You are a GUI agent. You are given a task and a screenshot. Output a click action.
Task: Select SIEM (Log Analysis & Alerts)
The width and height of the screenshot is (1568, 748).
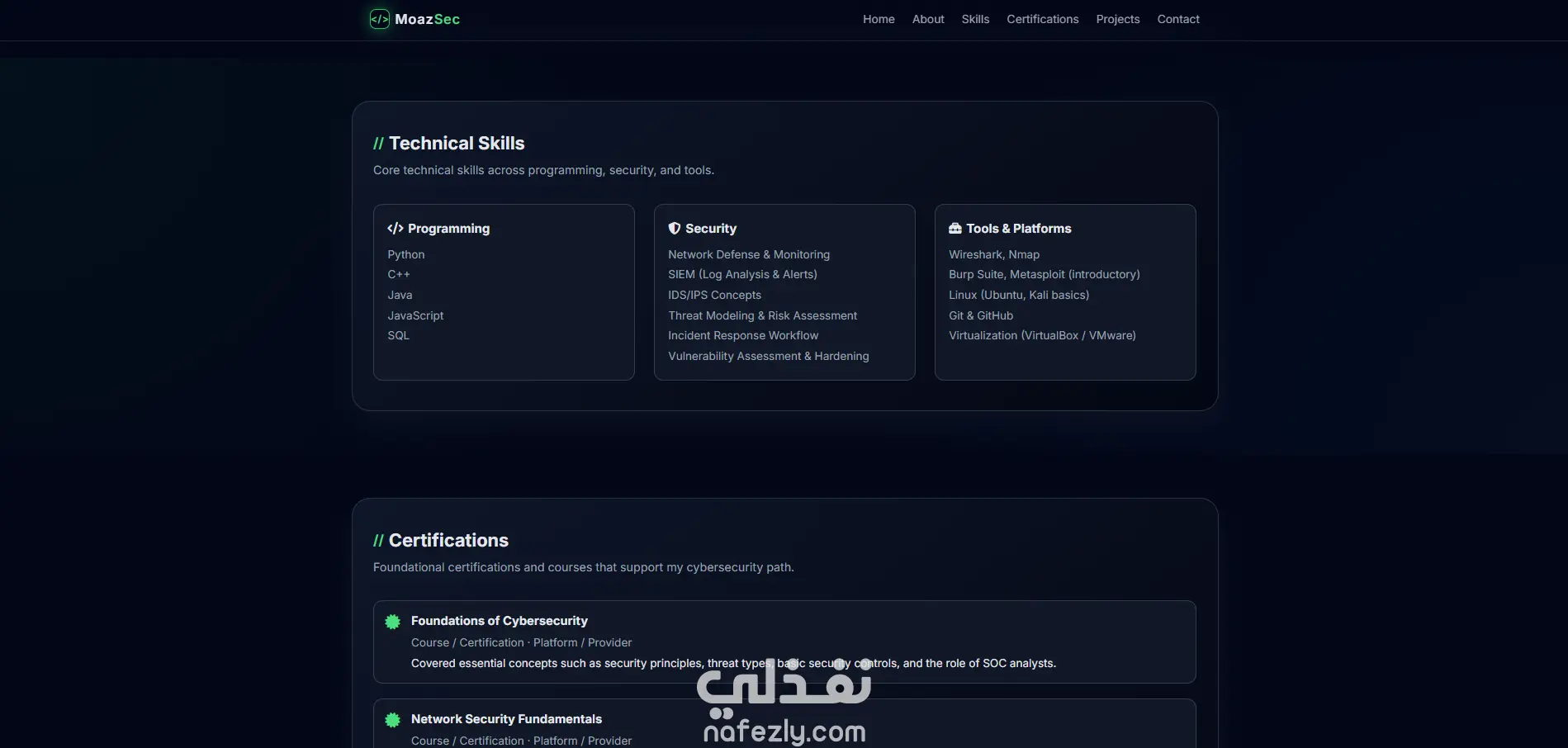point(742,275)
